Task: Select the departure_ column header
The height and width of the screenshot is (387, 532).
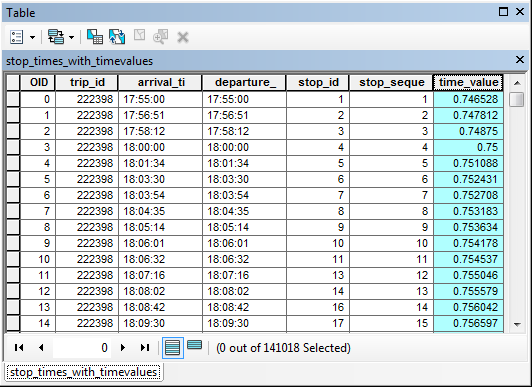Action: [x=244, y=82]
